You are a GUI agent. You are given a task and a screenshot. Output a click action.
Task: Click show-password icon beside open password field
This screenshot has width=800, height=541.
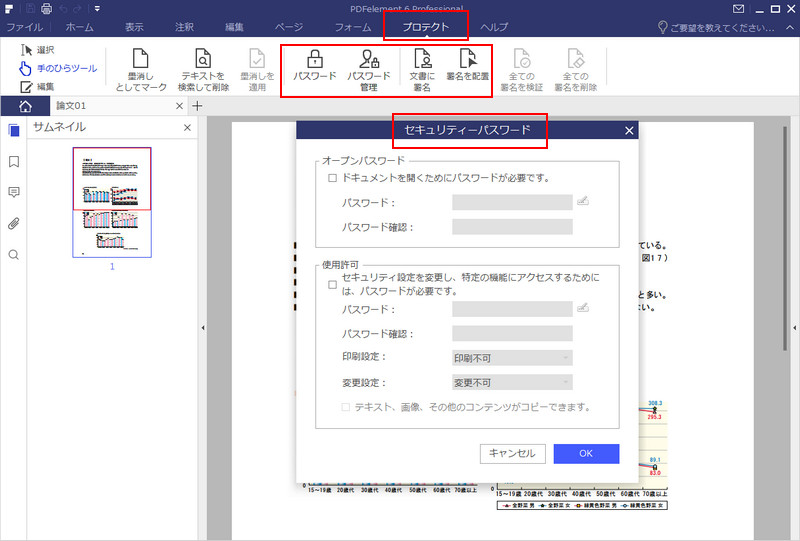tap(583, 201)
